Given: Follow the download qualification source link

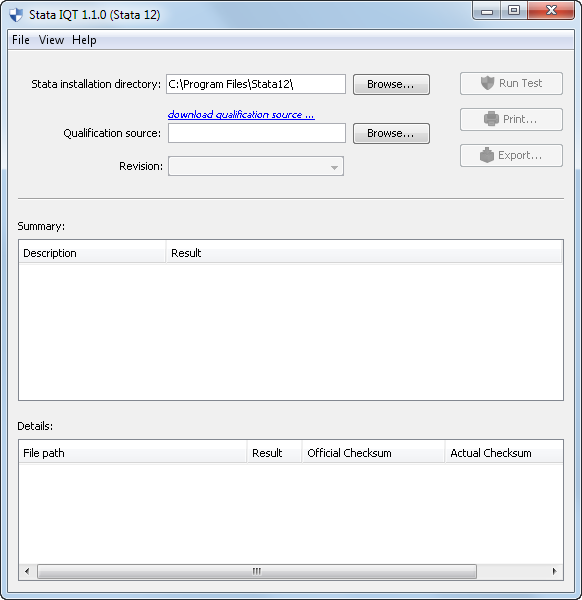Looking at the screenshot, I should 241,114.
